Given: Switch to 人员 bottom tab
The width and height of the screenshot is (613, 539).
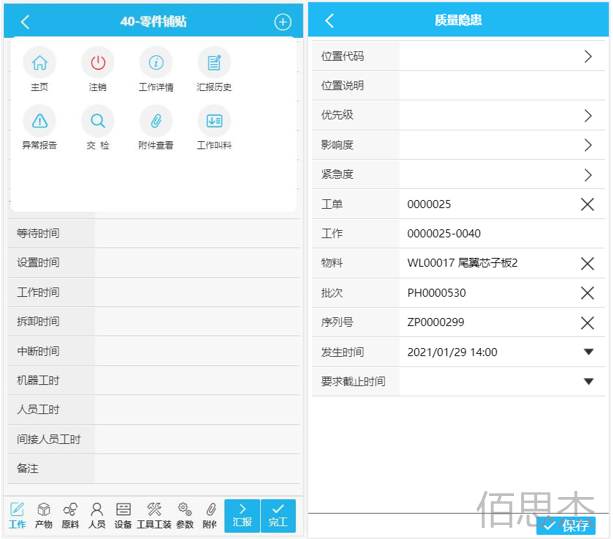Looking at the screenshot, I should (x=97, y=516).
